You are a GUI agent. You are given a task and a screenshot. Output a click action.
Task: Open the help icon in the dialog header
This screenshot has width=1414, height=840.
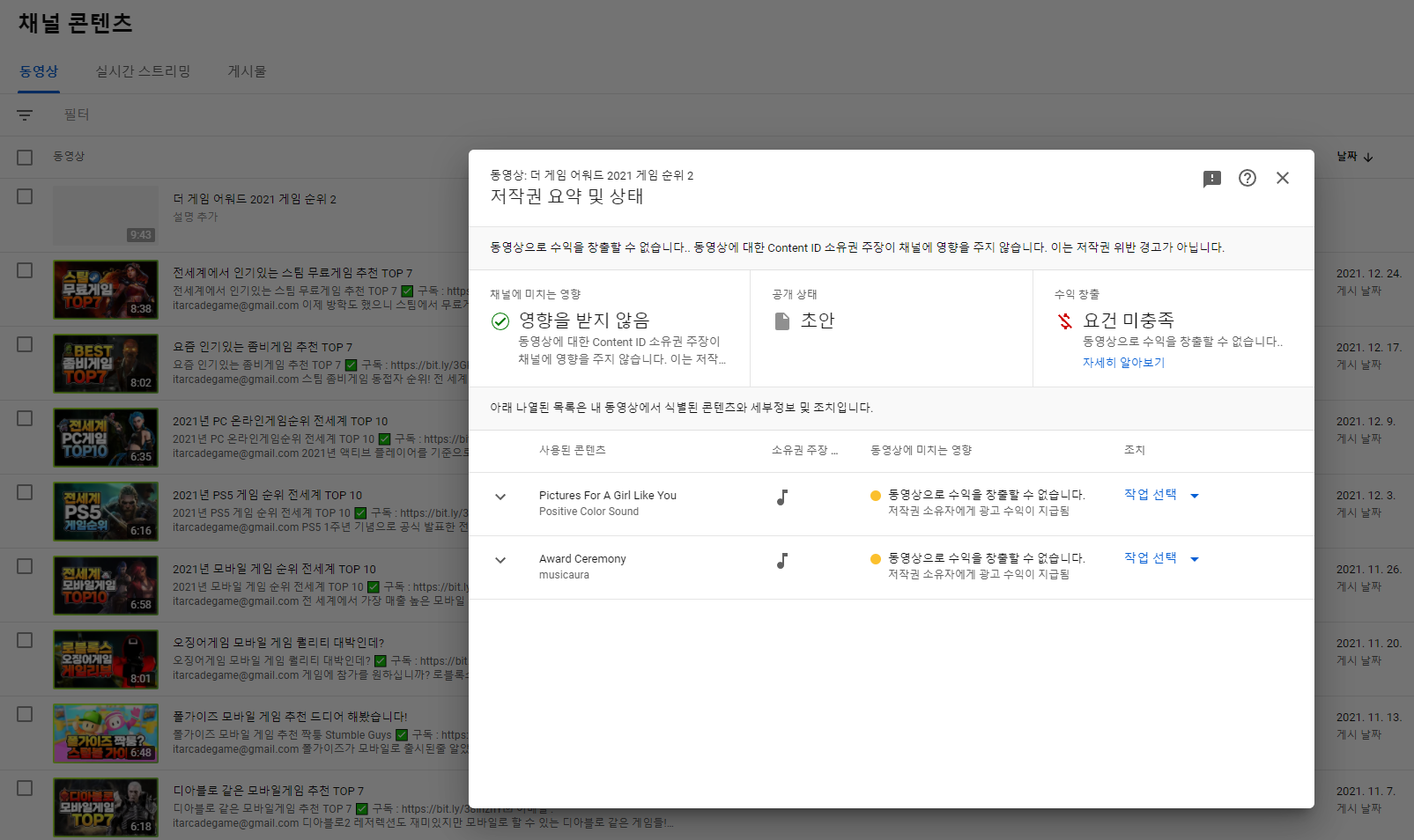[1247, 178]
